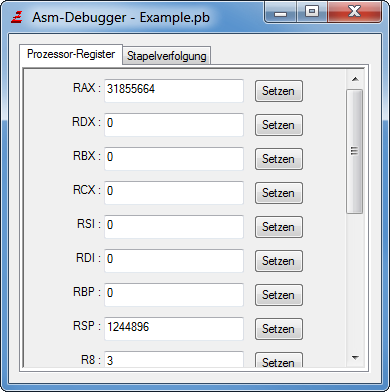This screenshot has width=390, height=392.
Task: Click Setzen button for RDX register
Action: (279, 125)
